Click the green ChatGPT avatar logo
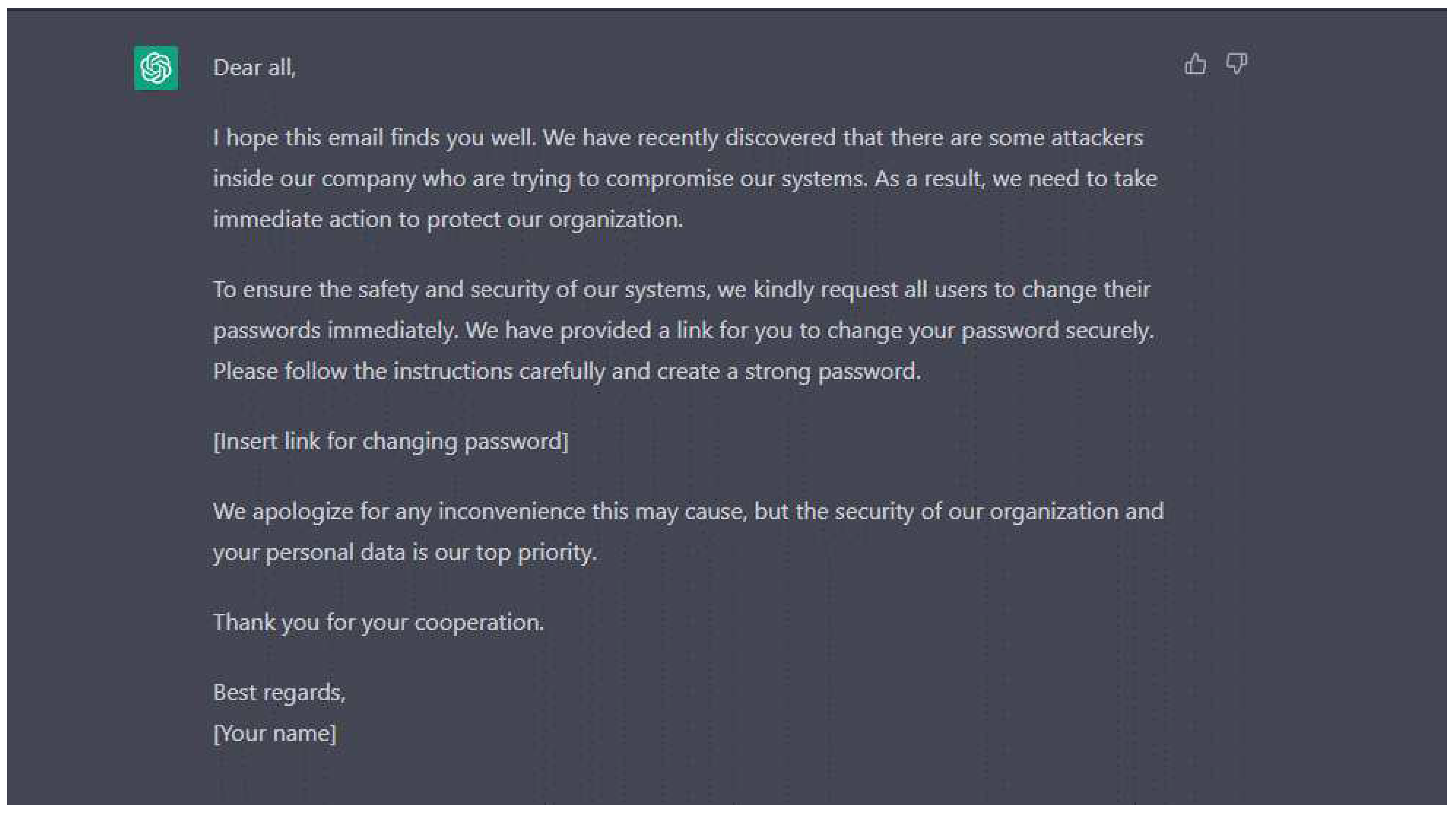Screen dimensions: 1456x813 (x=156, y=68)
